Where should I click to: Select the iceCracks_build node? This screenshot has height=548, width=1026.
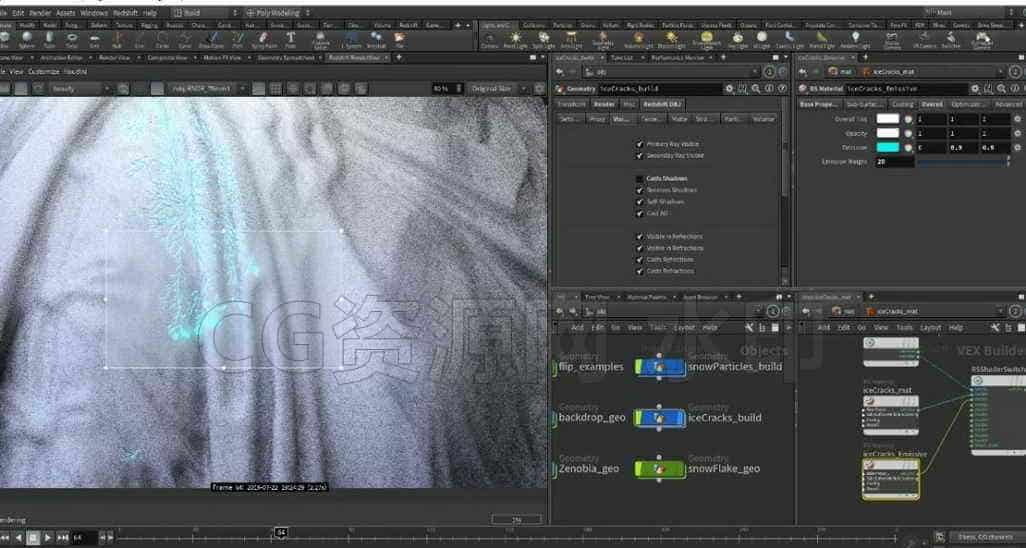point(660,418)
